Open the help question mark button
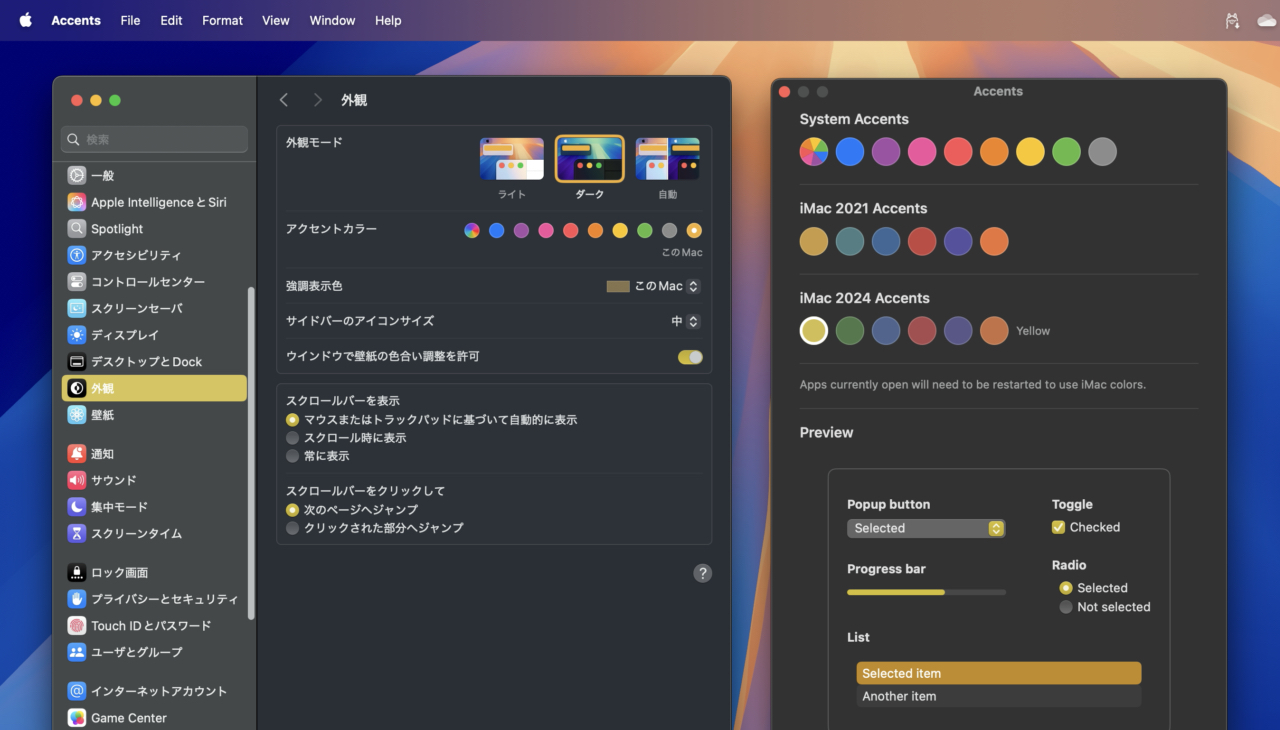 pyautogui.click(x=703, y=573)
